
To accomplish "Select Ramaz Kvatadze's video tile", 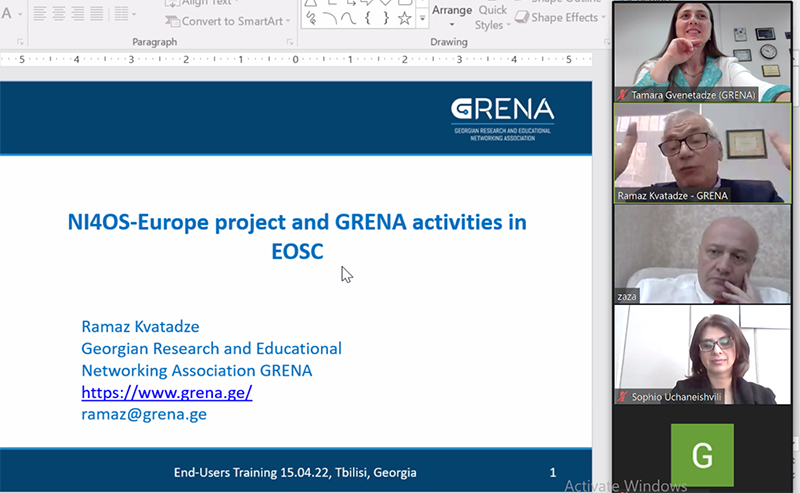I will pos(702,153).
